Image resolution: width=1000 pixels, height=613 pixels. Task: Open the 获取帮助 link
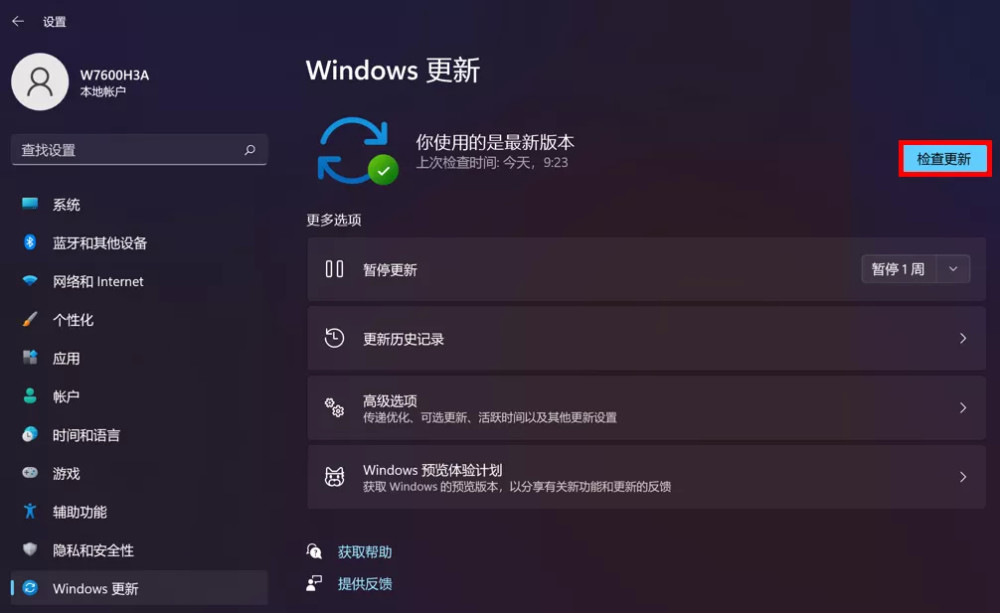tap(365, 552)
